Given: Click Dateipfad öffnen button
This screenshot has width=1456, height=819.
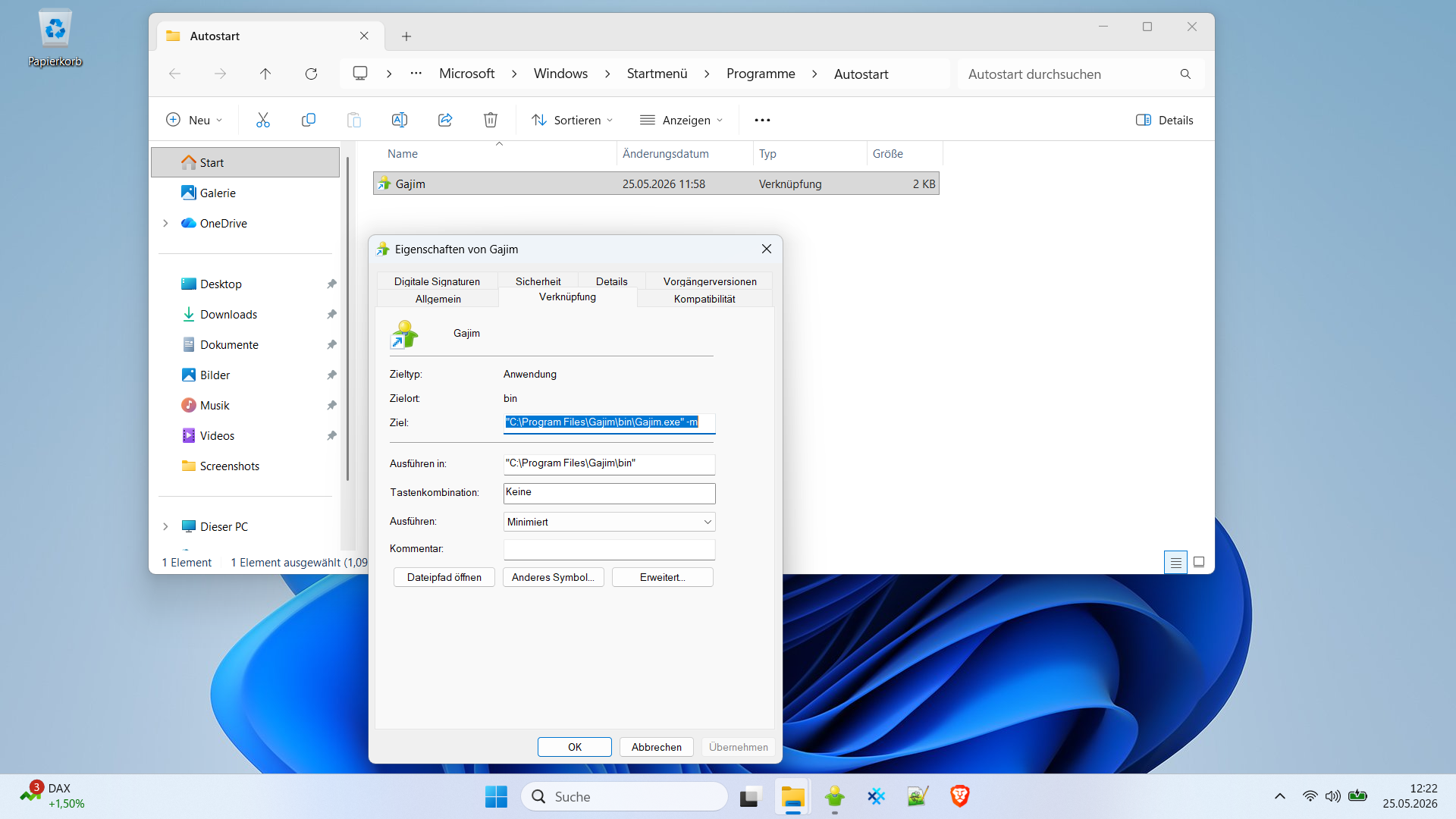Looking at the screenshot, I should (x=444, y=577).
